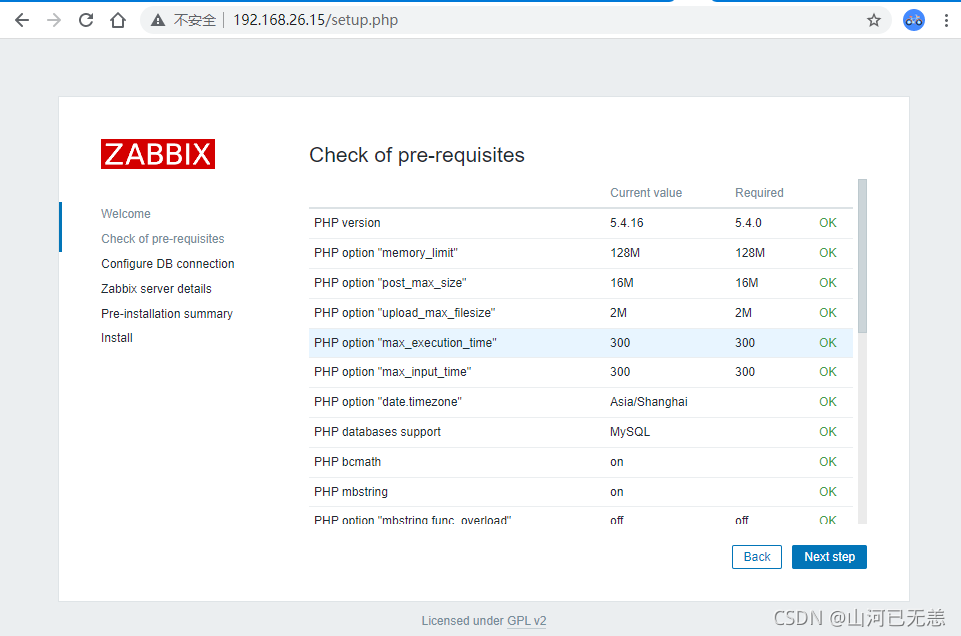Click the 5.4.16 current value
The image size is (961, 636).
tap(626, 222)
